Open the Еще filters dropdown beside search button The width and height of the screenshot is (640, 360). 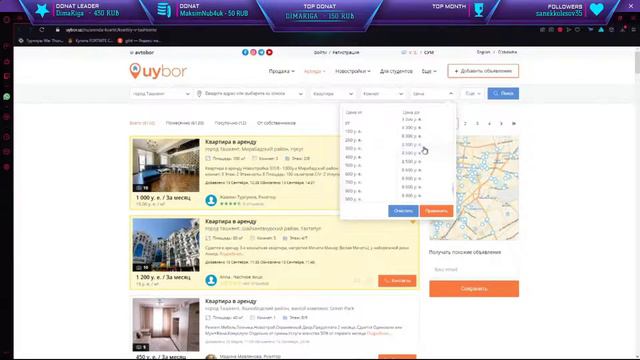(x=473, y=93)
